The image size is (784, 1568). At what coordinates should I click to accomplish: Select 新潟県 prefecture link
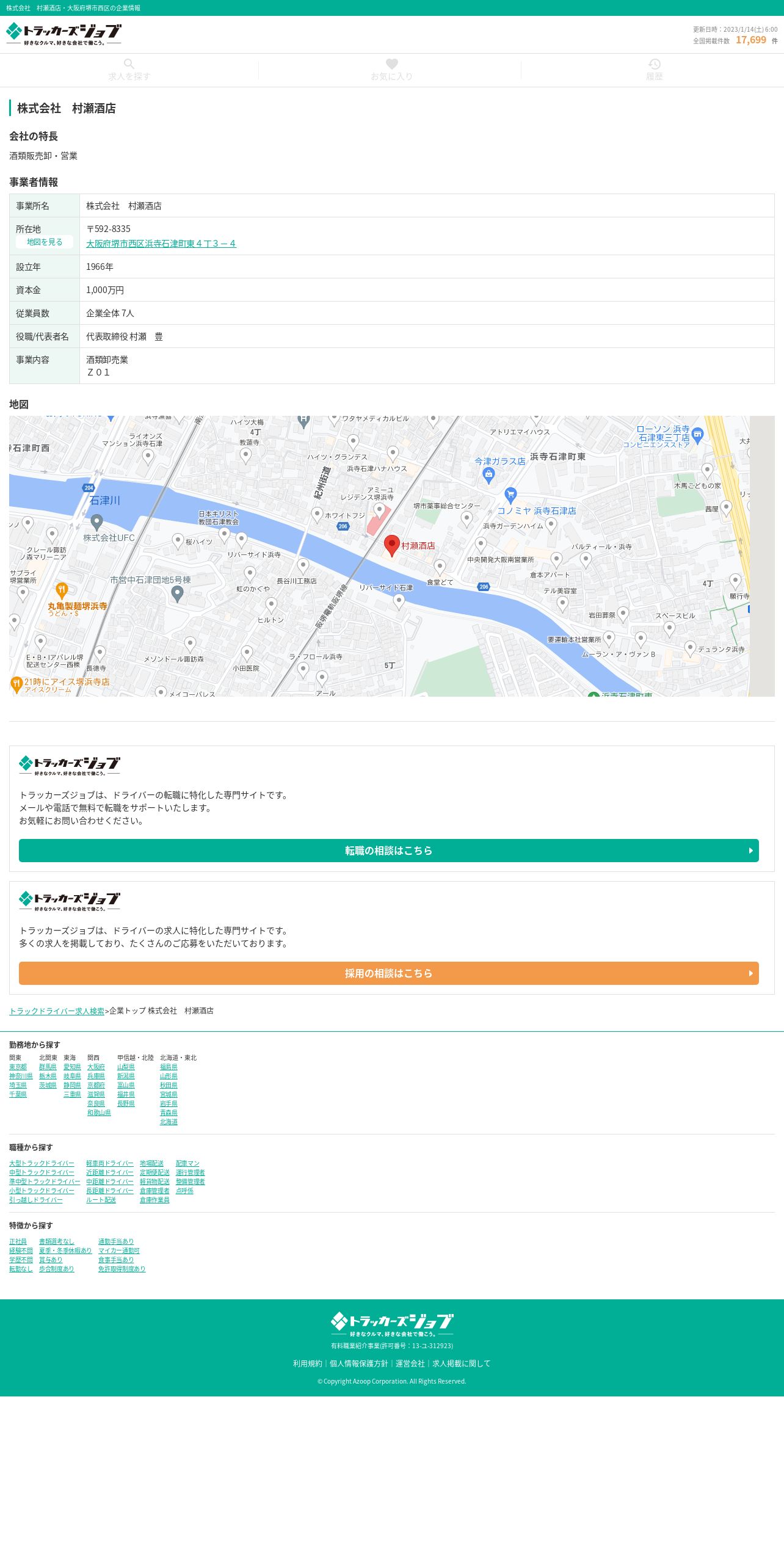point(126,1076)
